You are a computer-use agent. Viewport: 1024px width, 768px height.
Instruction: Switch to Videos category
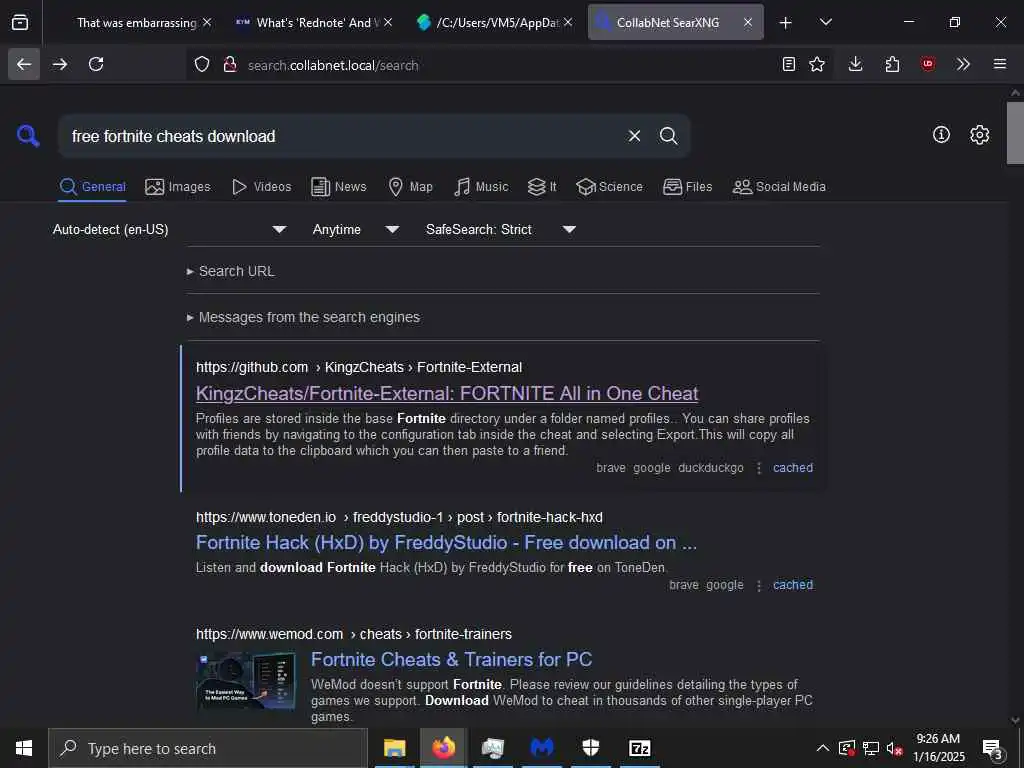[261, 187]
